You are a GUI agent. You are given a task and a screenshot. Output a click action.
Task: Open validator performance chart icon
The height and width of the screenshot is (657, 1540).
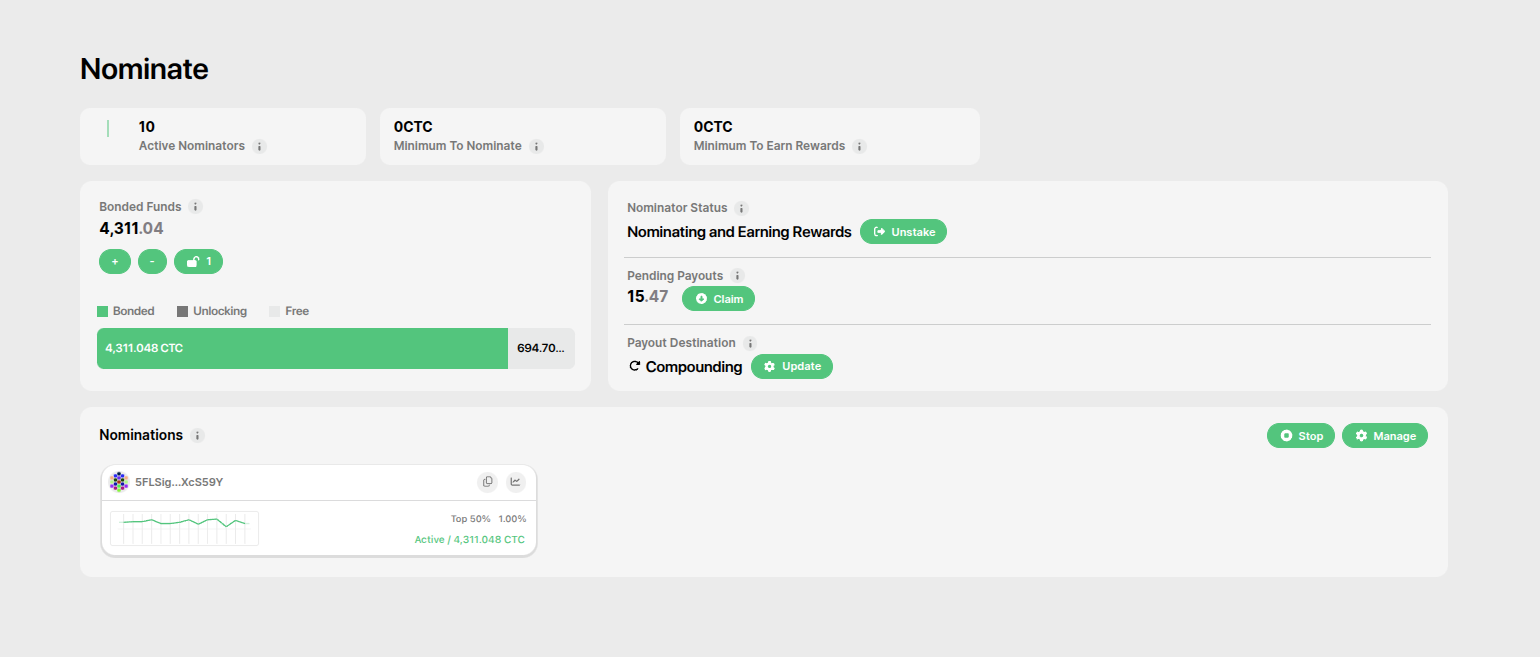click(515, 482)
